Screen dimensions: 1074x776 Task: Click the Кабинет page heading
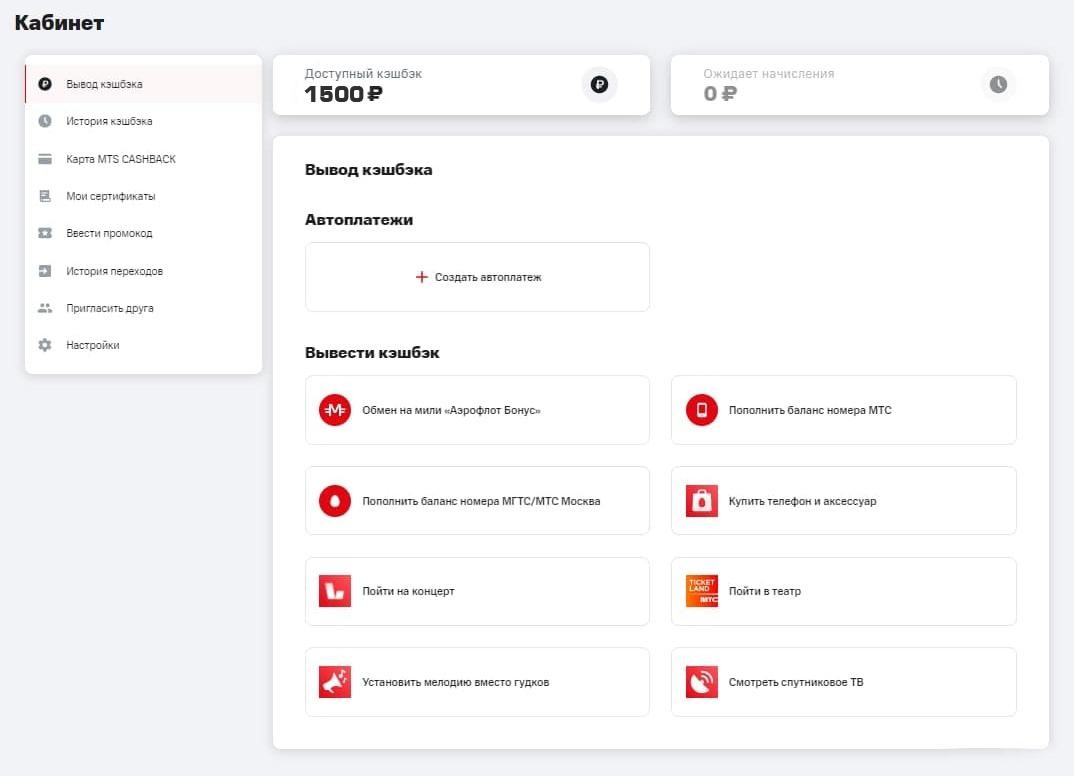click(59, 23)
